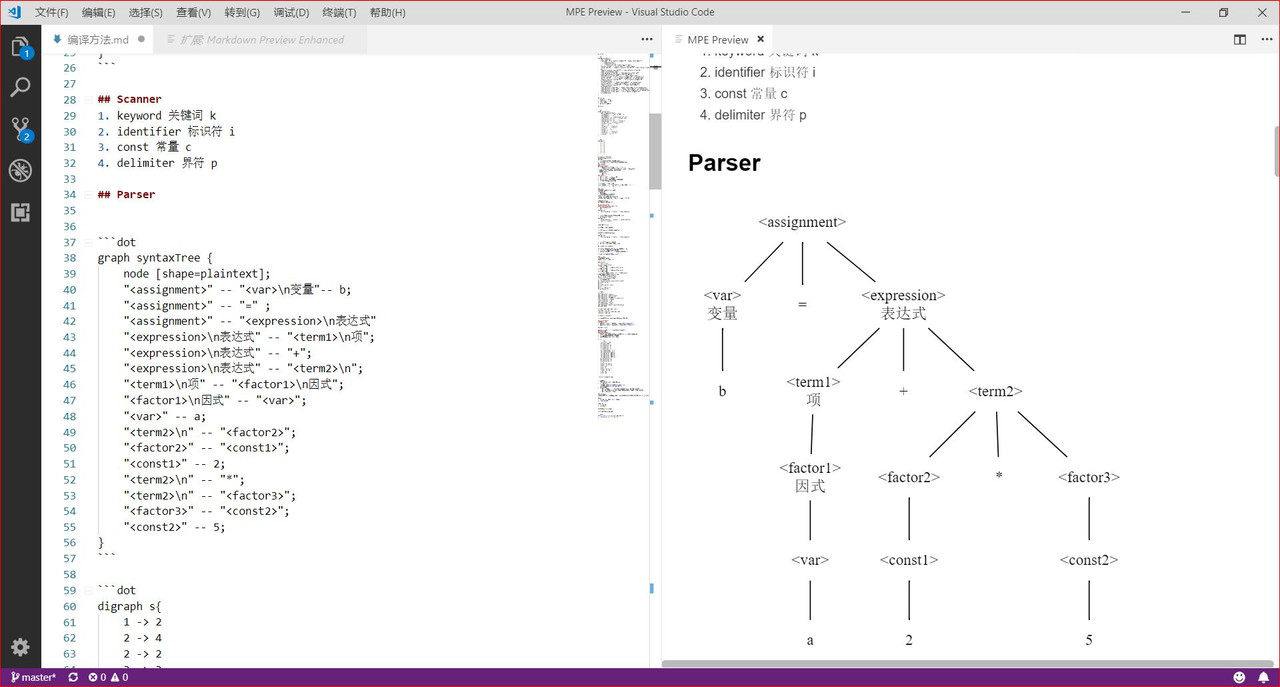Click '"<const2>" -- 5;' code line
The height and width of the screenshot is (687, 1280).
[174, 527]
